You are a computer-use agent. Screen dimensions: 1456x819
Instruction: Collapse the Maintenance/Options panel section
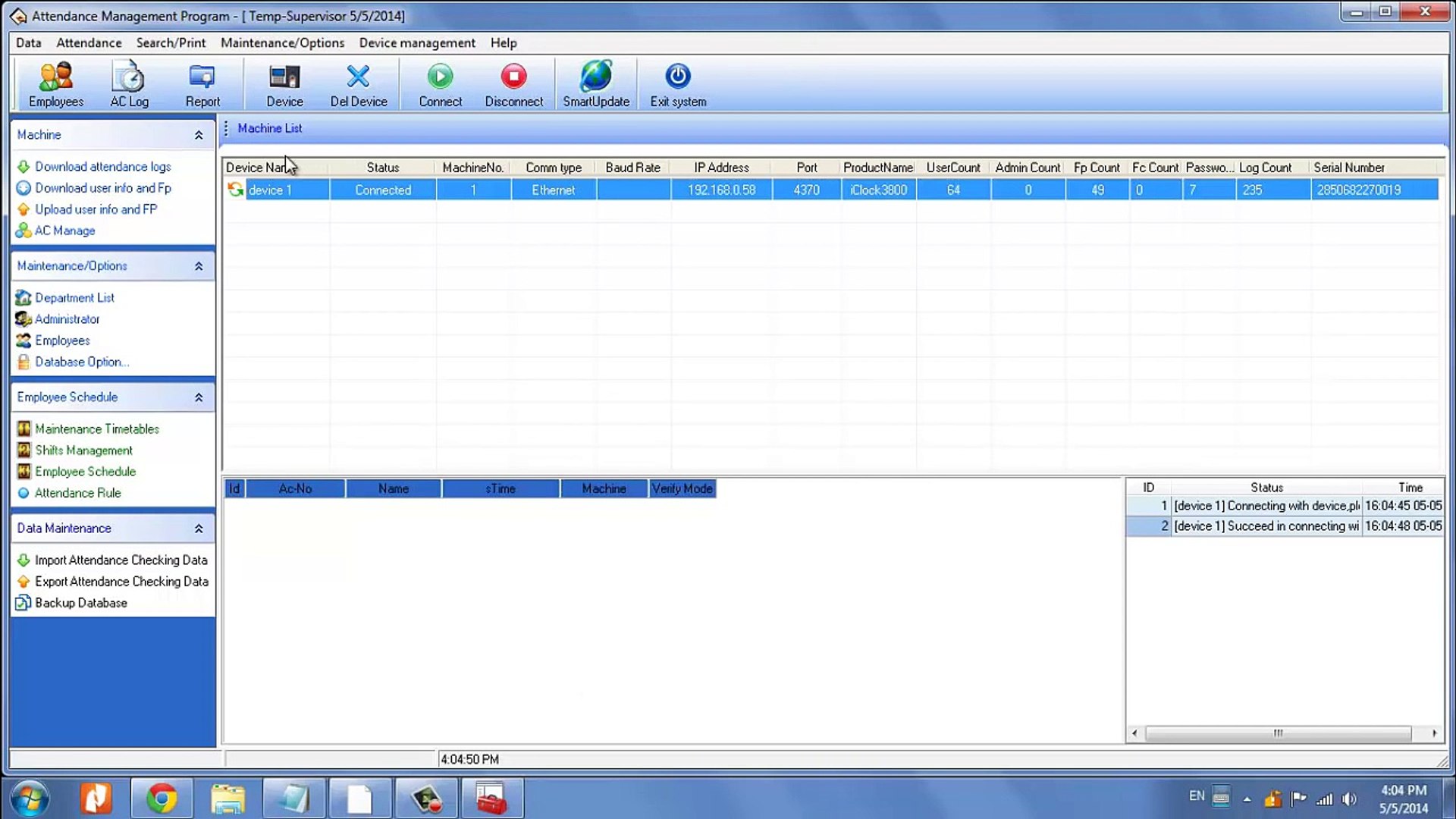[199, 266]
